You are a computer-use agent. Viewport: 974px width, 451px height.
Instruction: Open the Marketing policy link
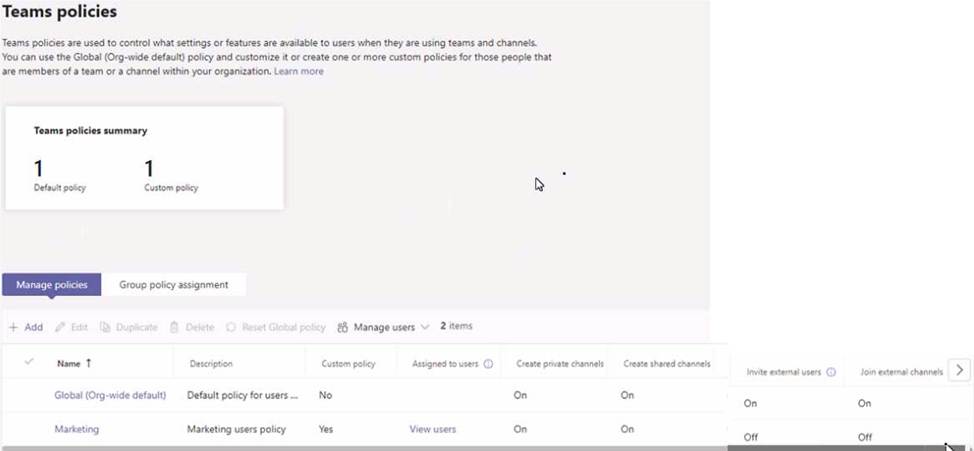tap(77, 429)
